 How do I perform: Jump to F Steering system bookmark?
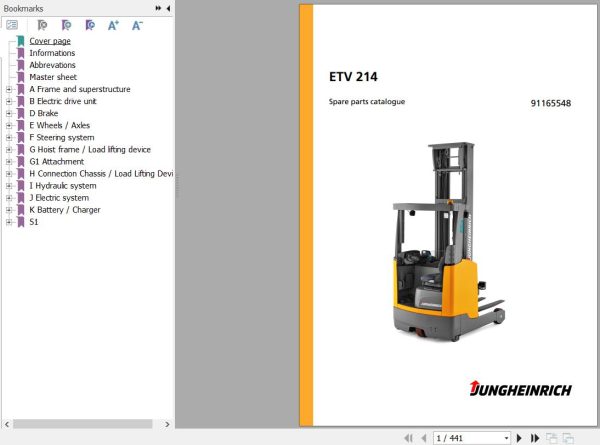tap(62, 137)
